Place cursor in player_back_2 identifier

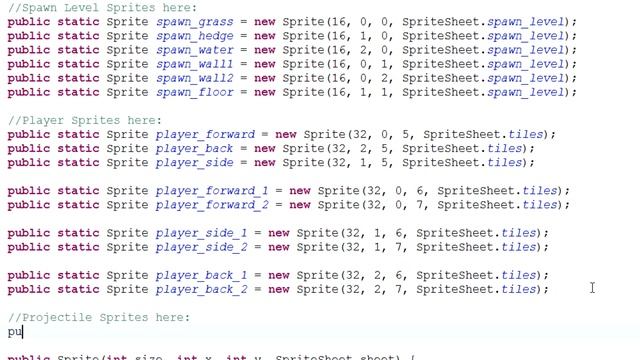(x=202, y=289)
